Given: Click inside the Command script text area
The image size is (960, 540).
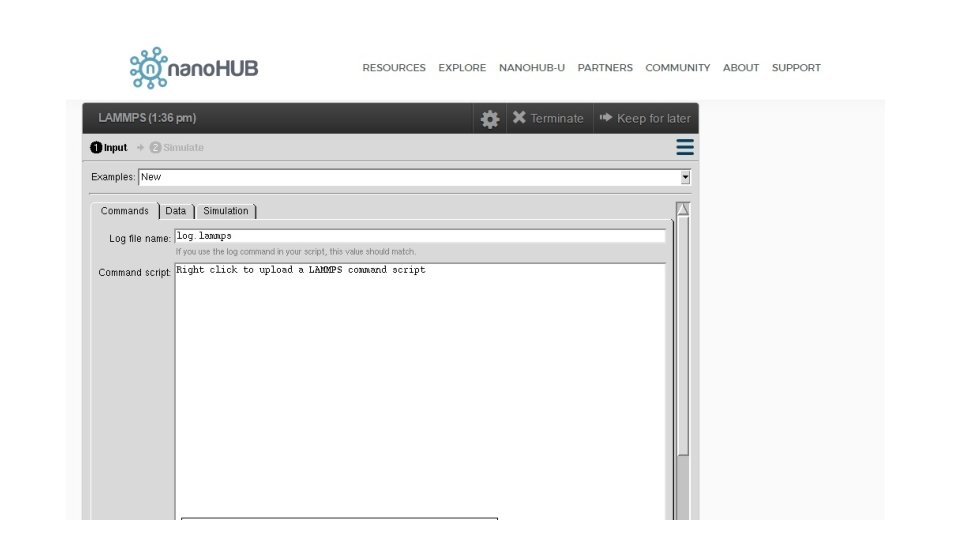Looking at the screenshot, I should (420, 392).
